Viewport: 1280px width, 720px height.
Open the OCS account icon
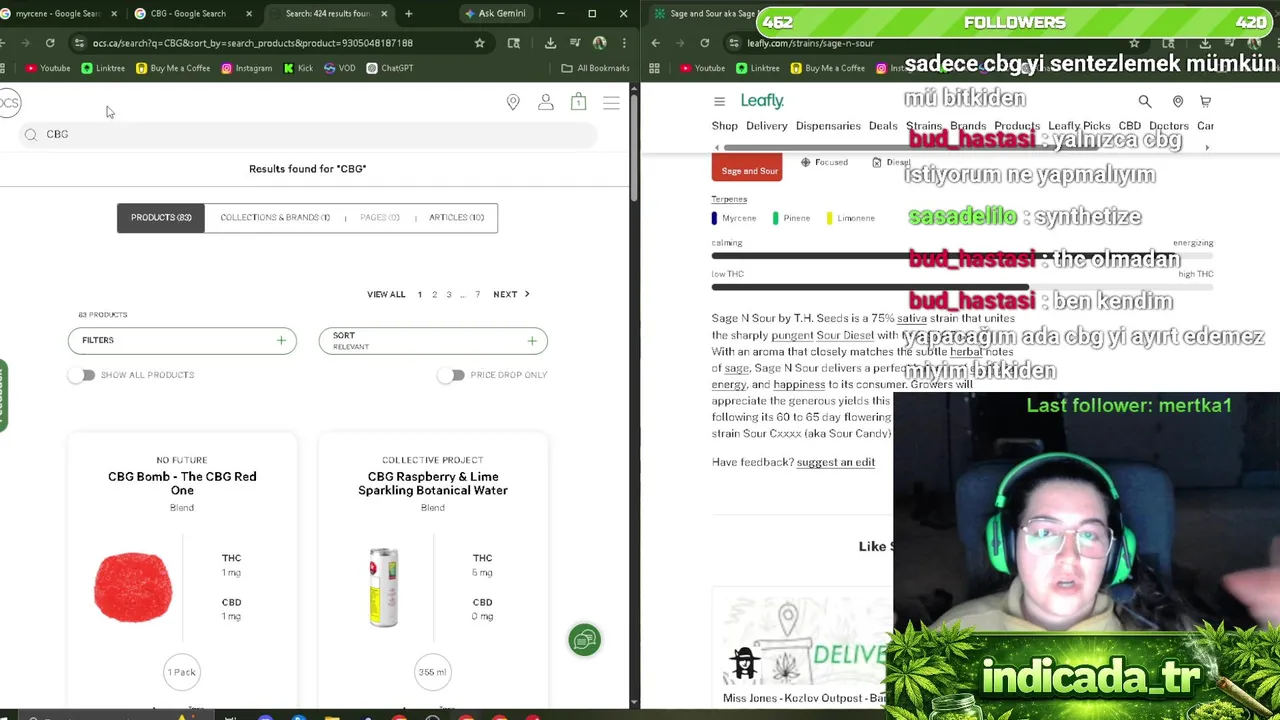pyautogui.click(x=546, y=102)
